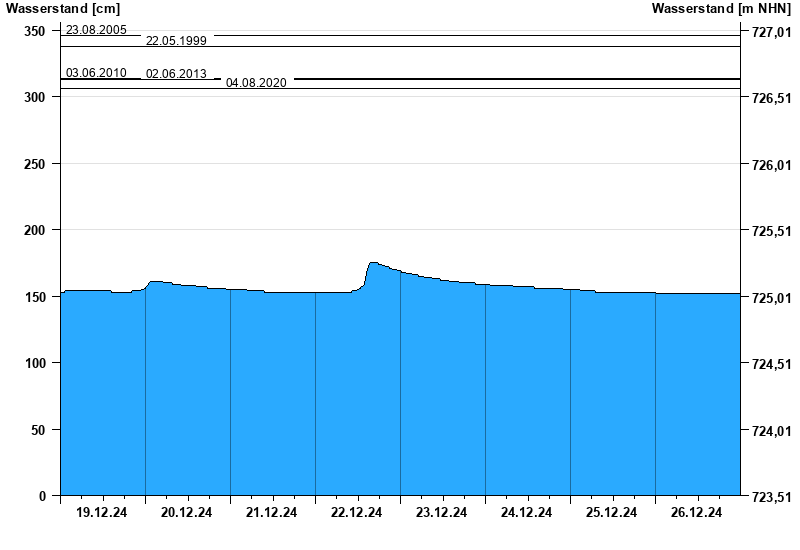
Task: Select the 22.05.1999 high-water label
Action: tap(177, 41)
